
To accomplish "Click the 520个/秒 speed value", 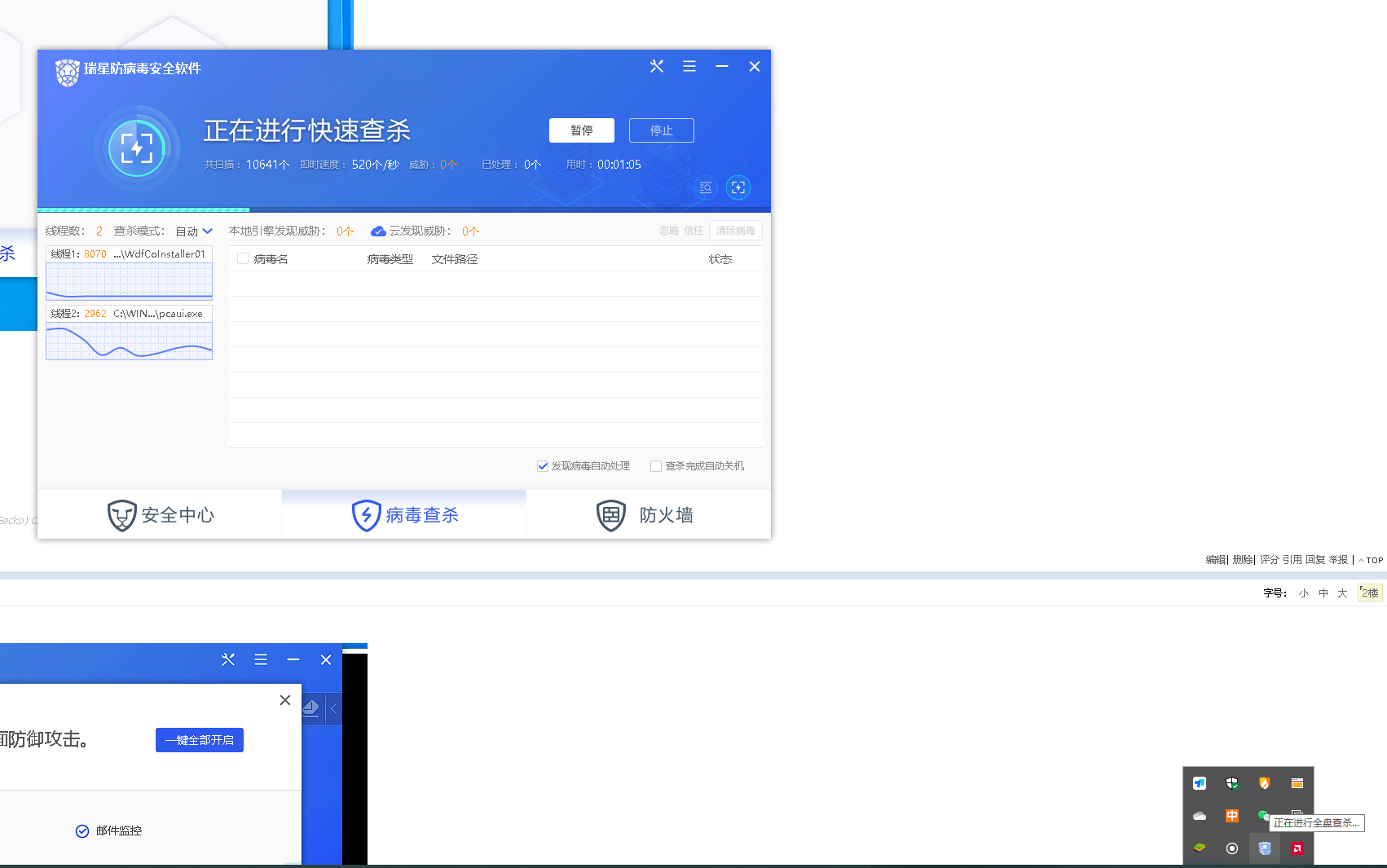I will 376,165.
